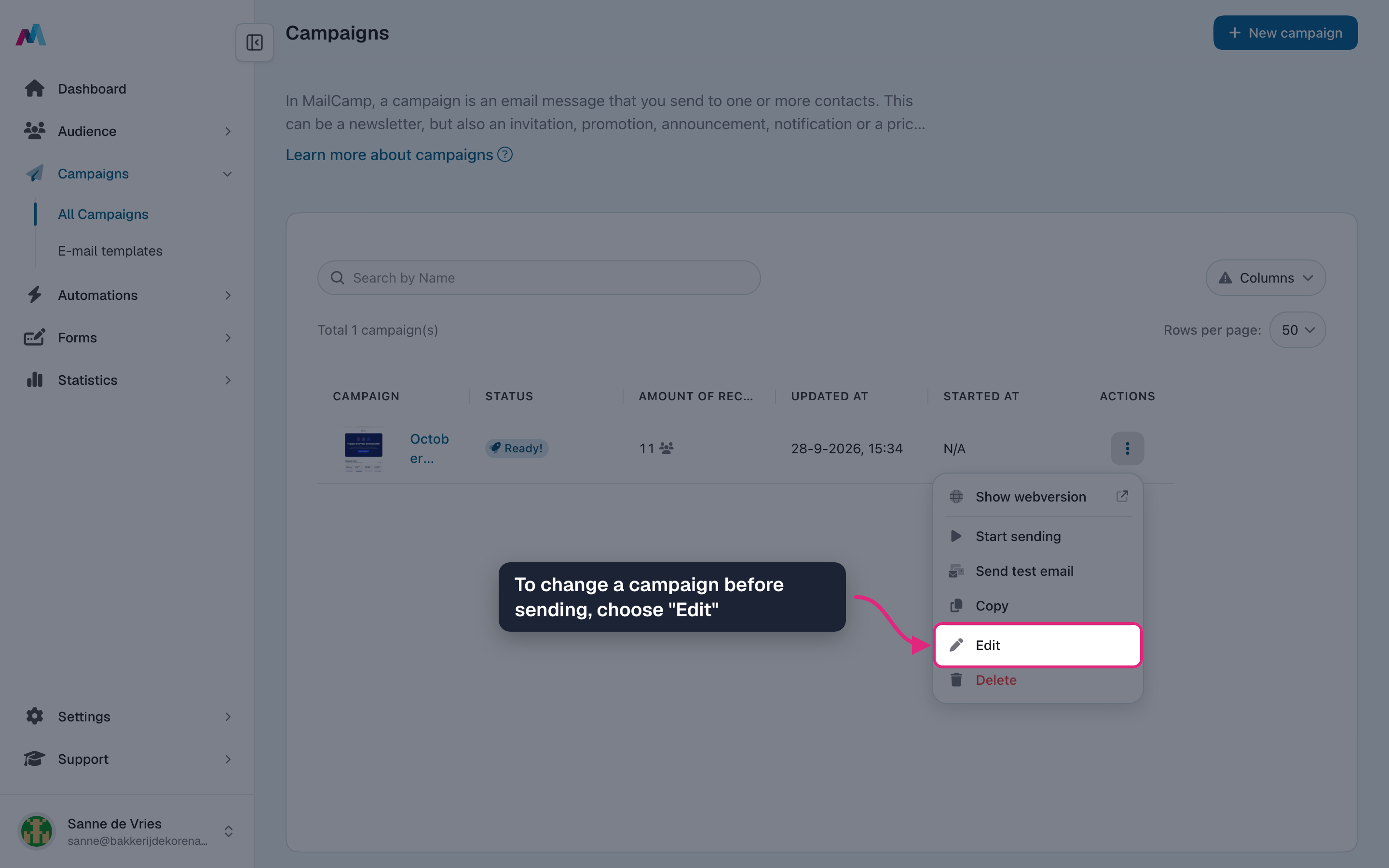Click the MailCamp logo
The width and height of the screenshot is (1389, 868).
click(x=31, y=34)
